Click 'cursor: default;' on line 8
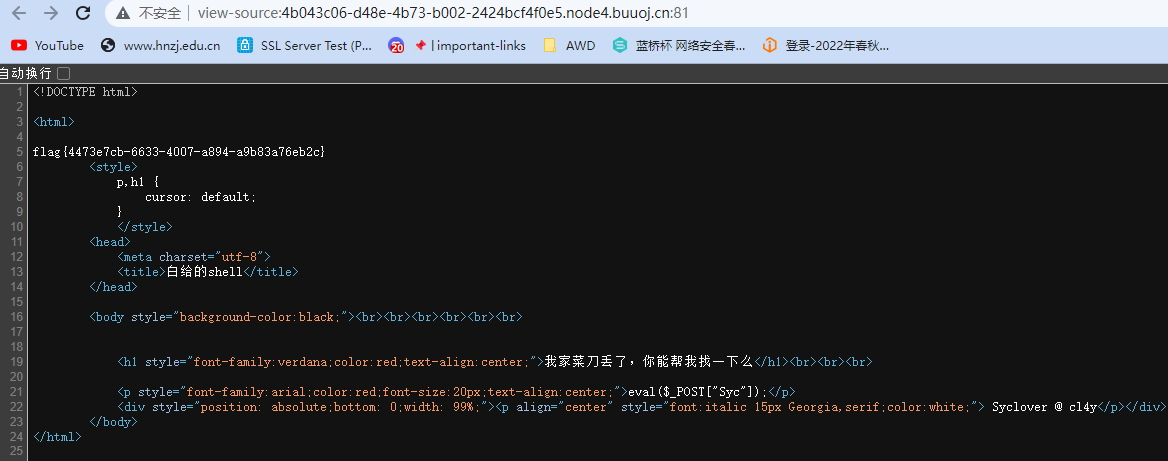Screen dimensions: 1168x461 (x=200, y=197)
